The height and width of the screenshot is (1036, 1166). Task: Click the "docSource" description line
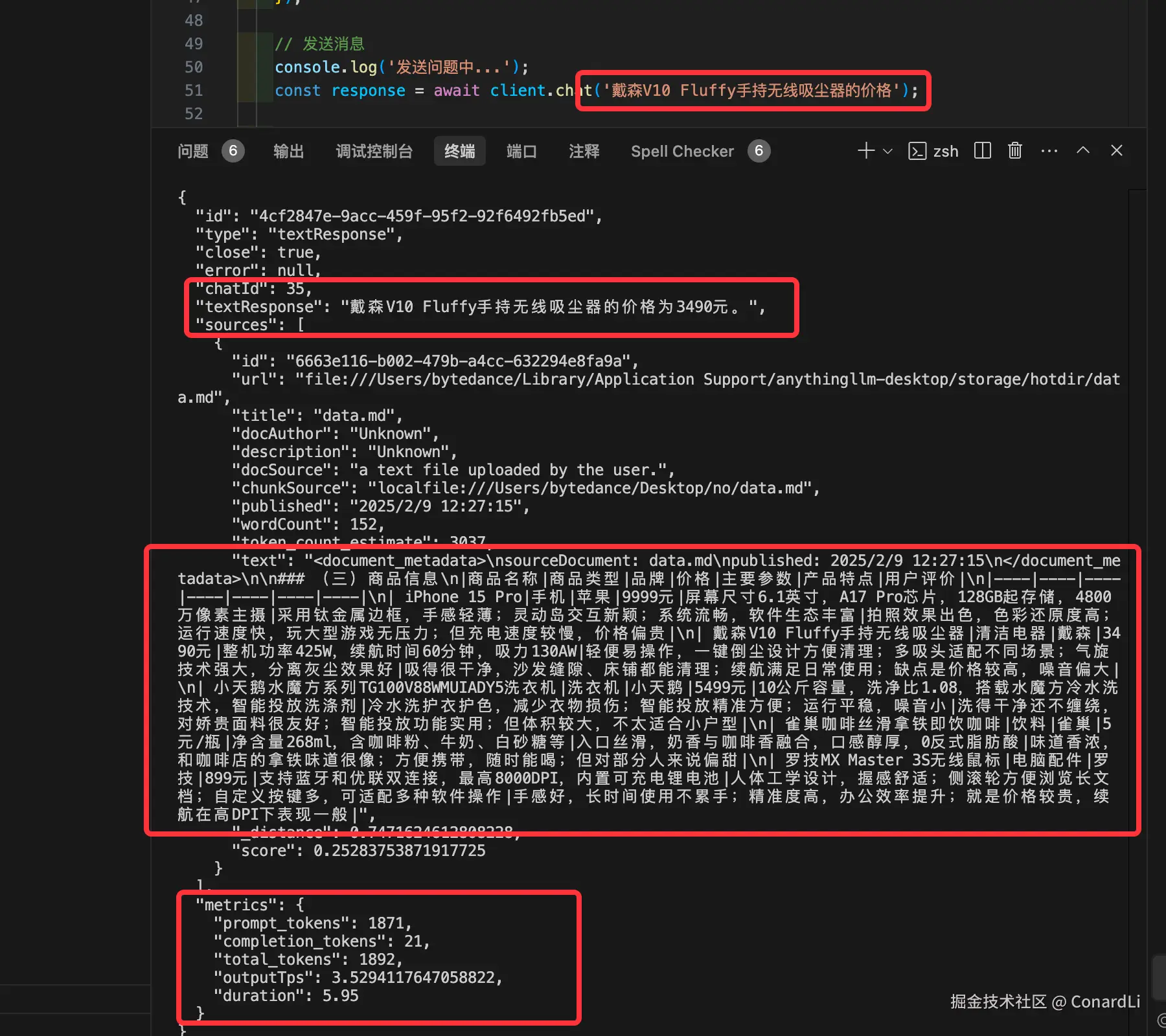(x=453, y=470)
